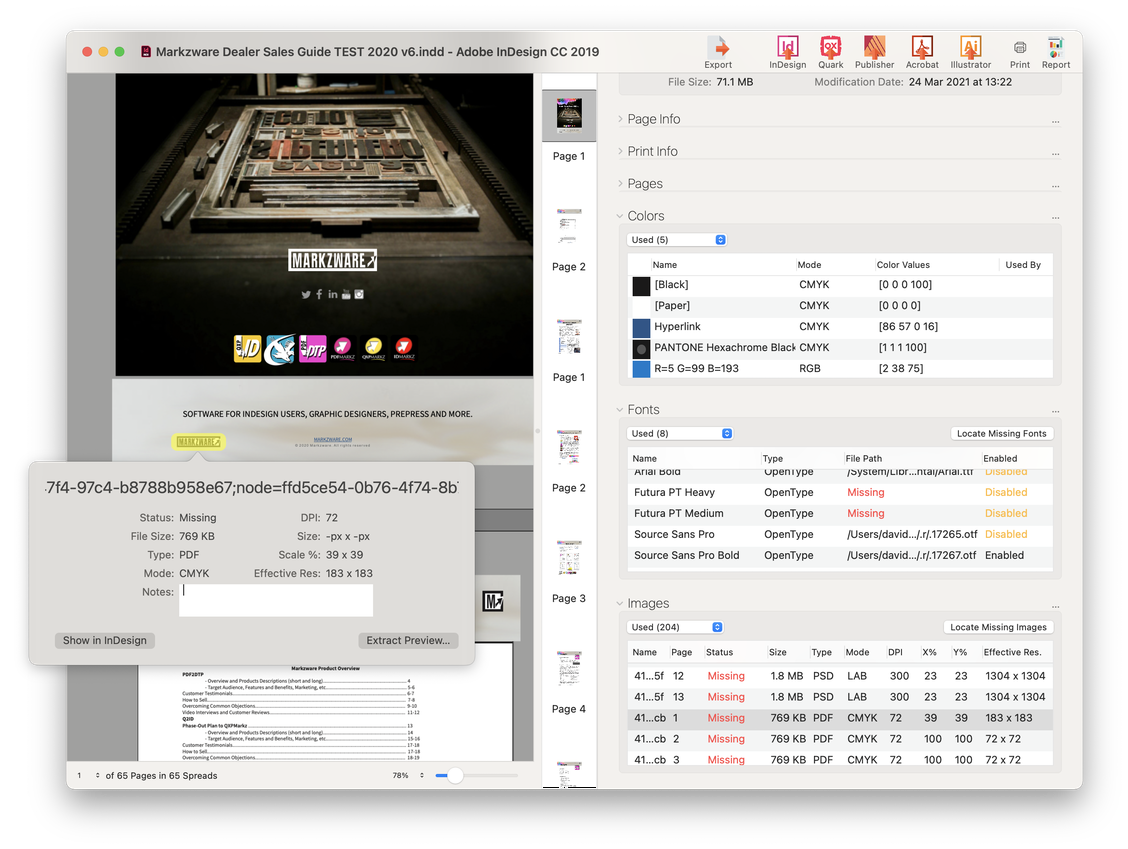Click the InDesign export icon
The image size is (1128, 849).
[787, 49]
